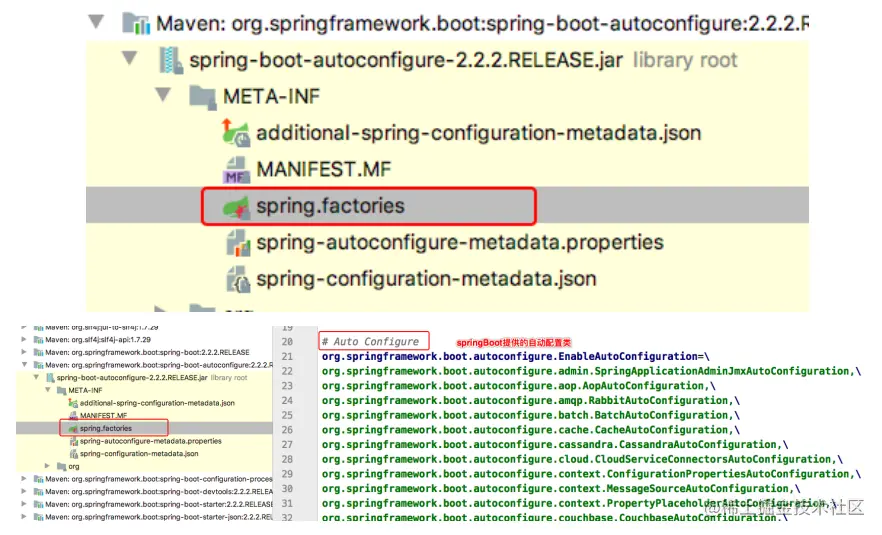Select spring-boot-autoconfigure-2.2.2.RELEASE.jar in the enlarged tree
This screenshot has height=535, width=882.
[x=406, y=60]
